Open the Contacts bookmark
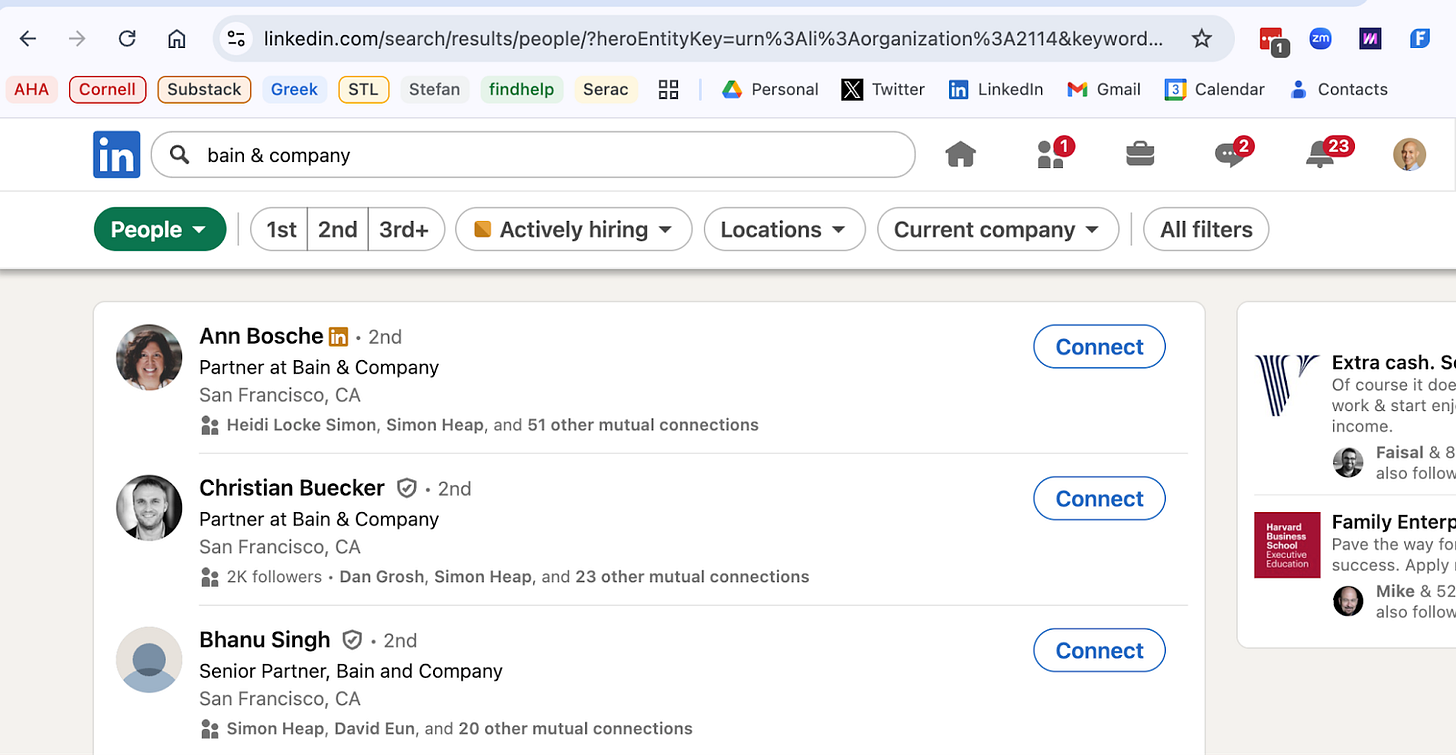This screenshot has width=1456, height=755. click(1339, 89)
